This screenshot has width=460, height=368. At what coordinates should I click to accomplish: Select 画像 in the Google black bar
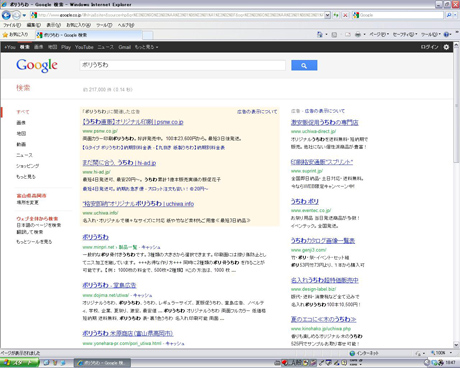pos(39,47)
